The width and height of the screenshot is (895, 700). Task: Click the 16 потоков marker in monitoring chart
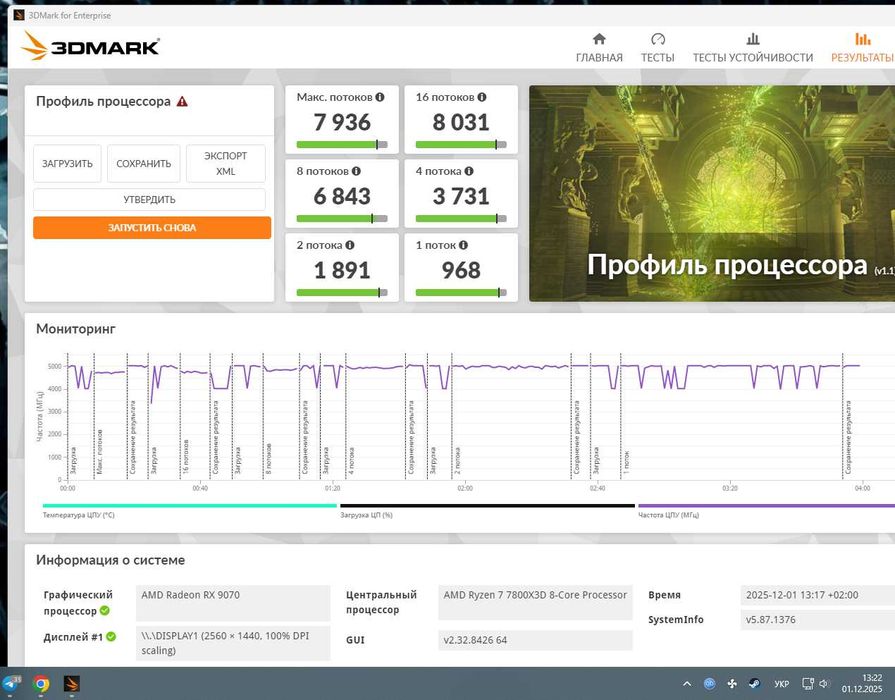coord(186,456)
